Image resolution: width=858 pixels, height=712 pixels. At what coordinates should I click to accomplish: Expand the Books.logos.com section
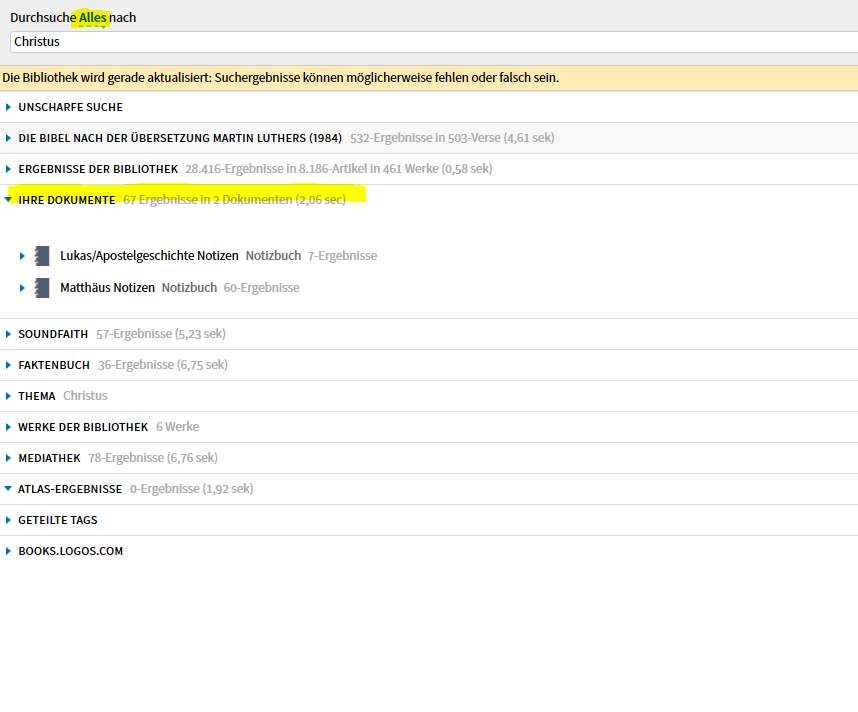pyautogui.click(x=8, y=551)
